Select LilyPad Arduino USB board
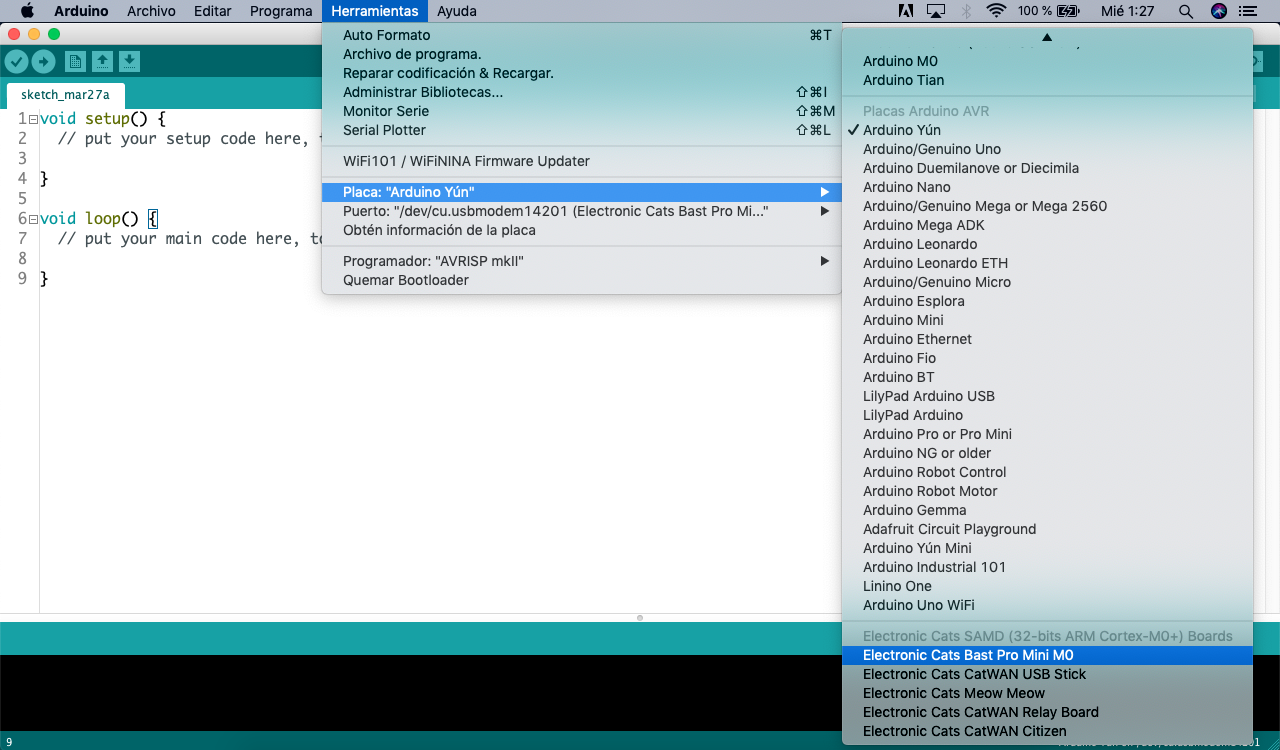Image resolution: width=1280 pixels, height=750 pixels. 1047,396
